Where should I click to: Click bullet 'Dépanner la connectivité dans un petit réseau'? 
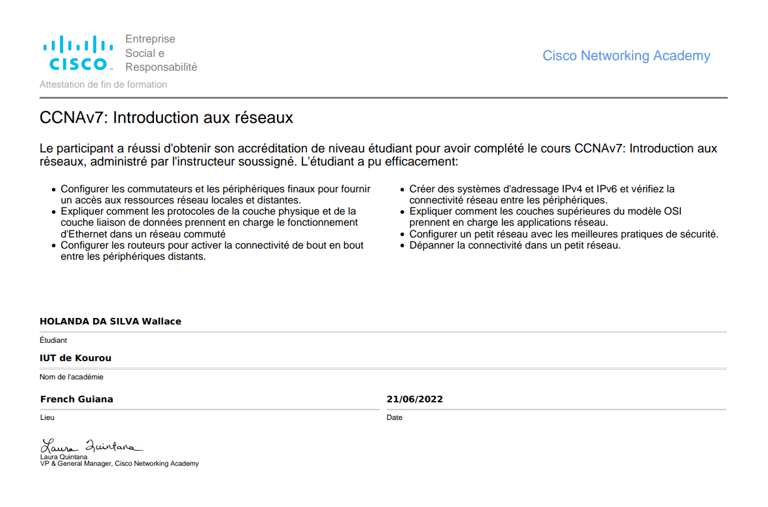coord(515,245)
